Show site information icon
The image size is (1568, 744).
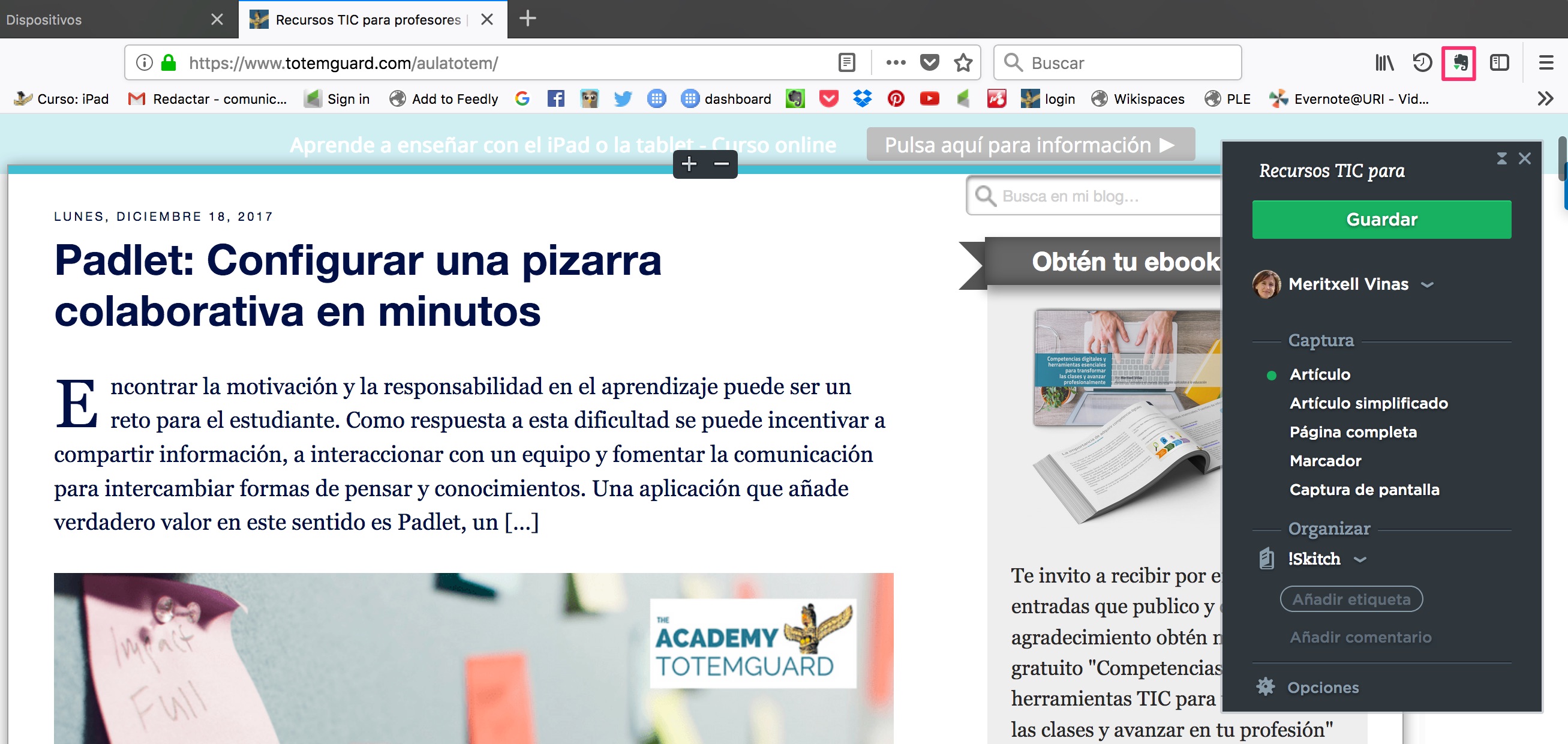tap(144, 63)
